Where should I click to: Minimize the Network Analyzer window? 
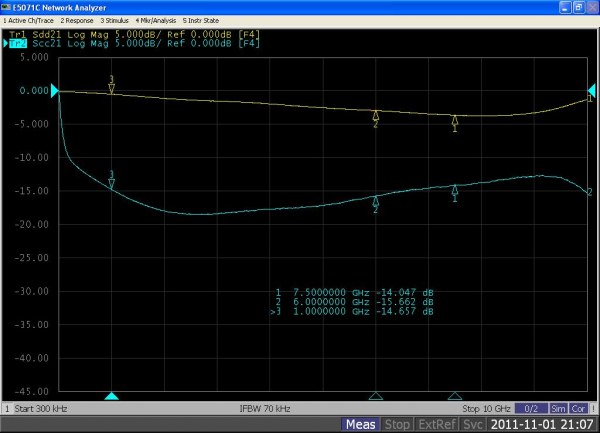pos(565,7)
